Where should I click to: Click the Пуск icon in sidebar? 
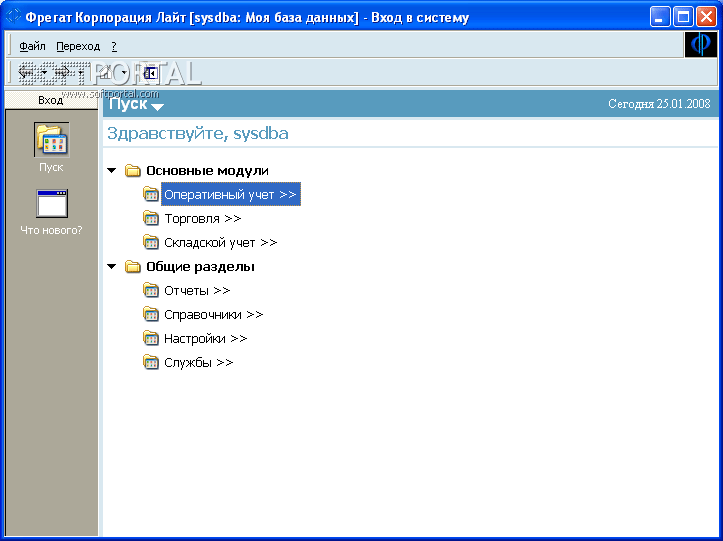51,140
